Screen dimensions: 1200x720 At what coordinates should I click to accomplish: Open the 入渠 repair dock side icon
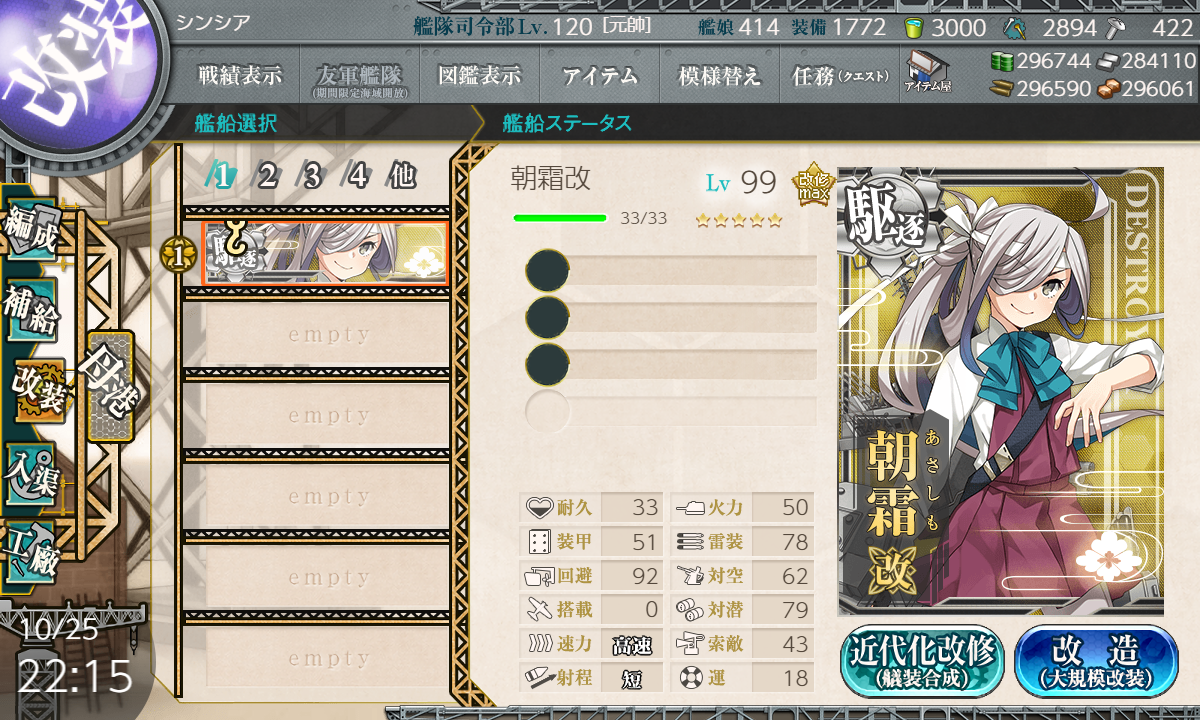[32, 469]
